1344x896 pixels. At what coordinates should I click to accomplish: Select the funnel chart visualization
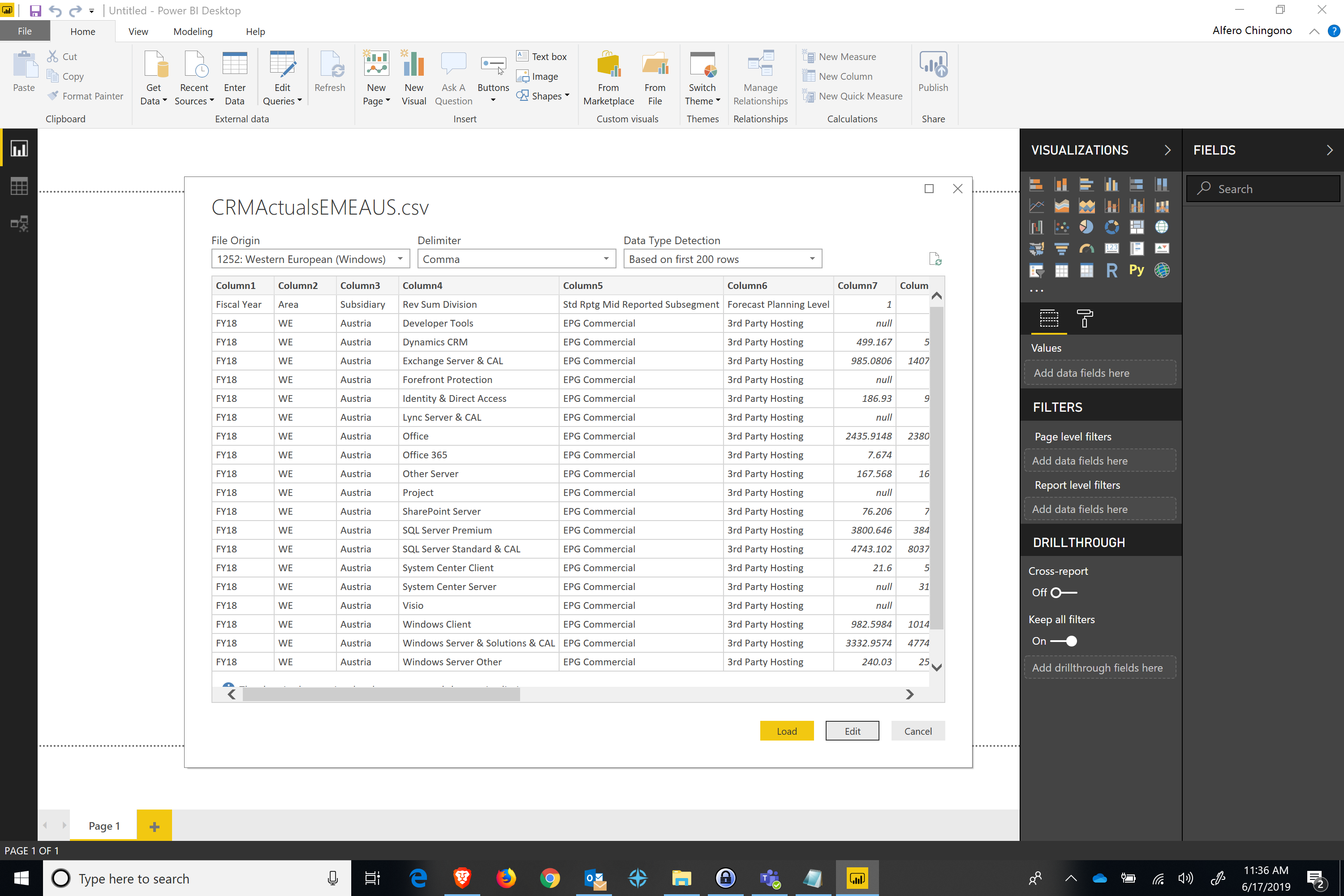(x=1061, y=248)
